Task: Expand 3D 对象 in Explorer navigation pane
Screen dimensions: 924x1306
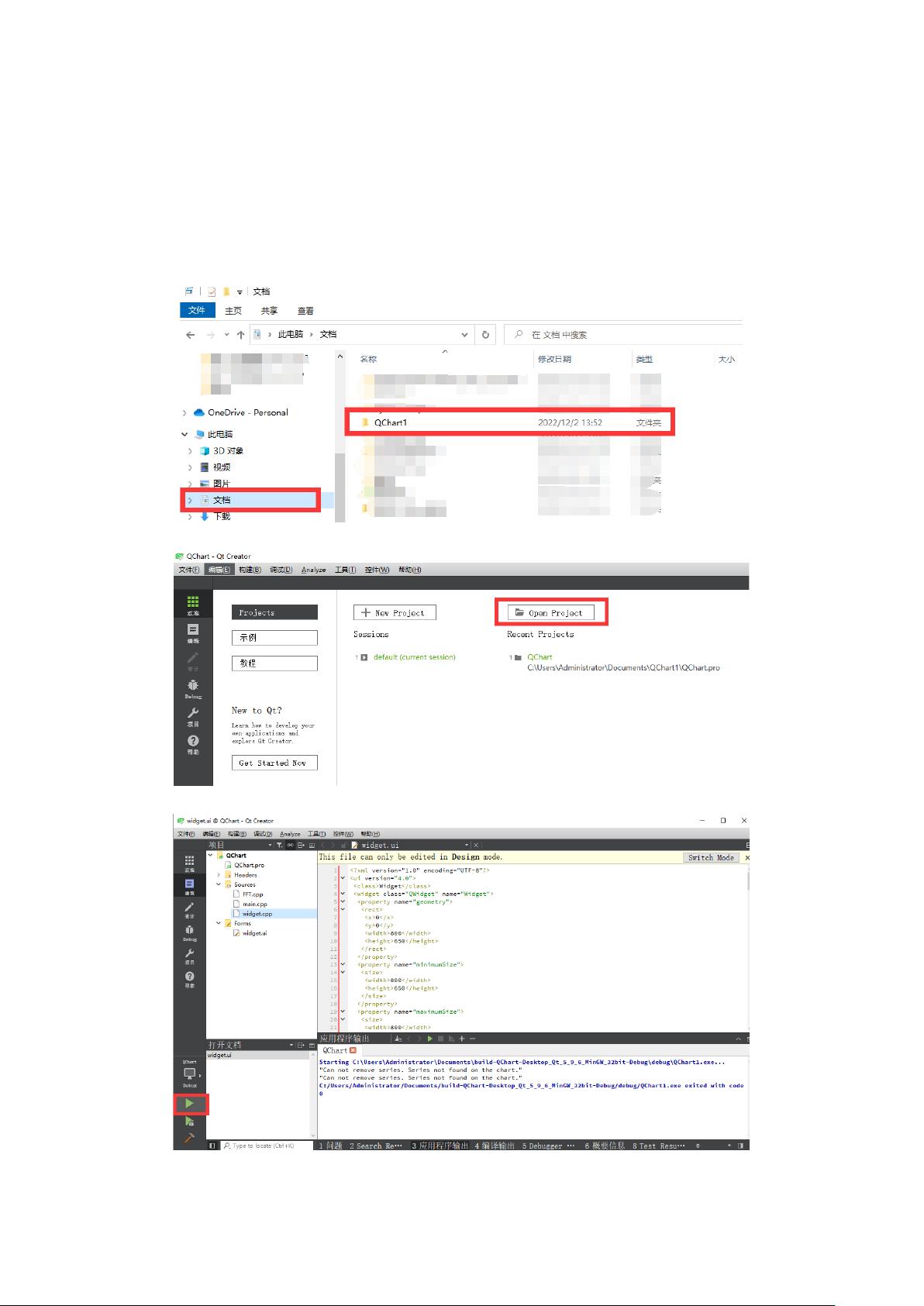Action: (x=191, y=451)
